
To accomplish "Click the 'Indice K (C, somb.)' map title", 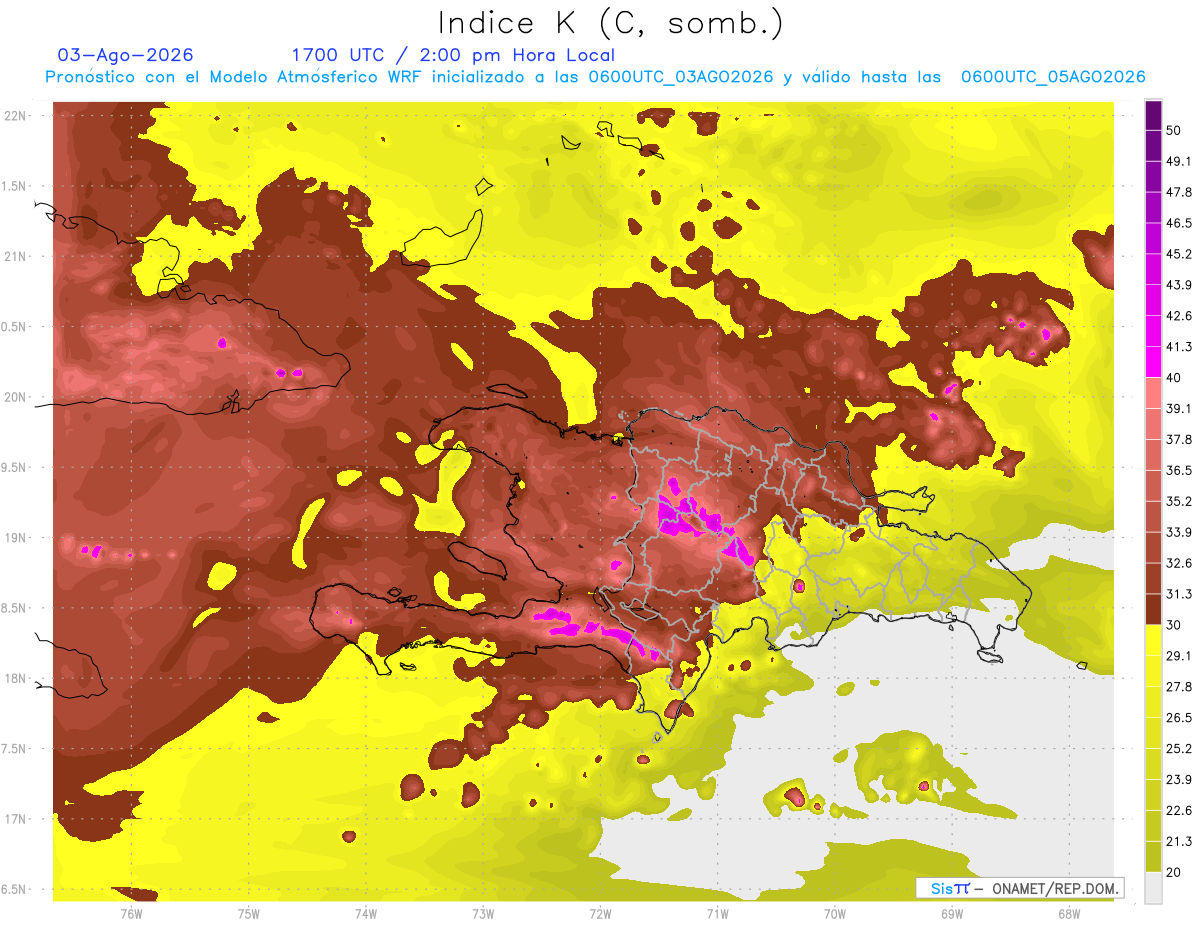I will 611,23.
